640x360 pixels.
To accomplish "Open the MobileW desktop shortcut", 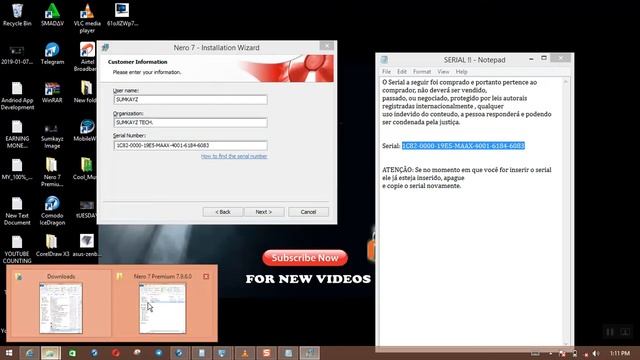I will pos(86,131).
